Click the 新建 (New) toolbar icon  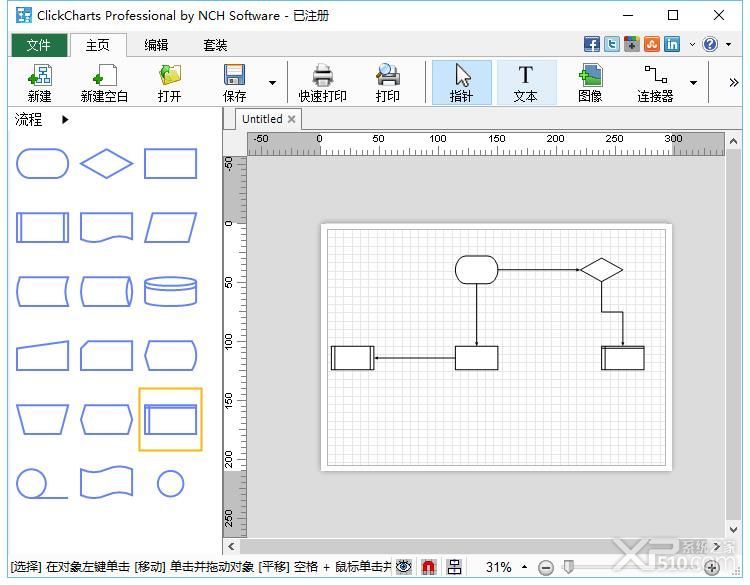coord(39,83)
